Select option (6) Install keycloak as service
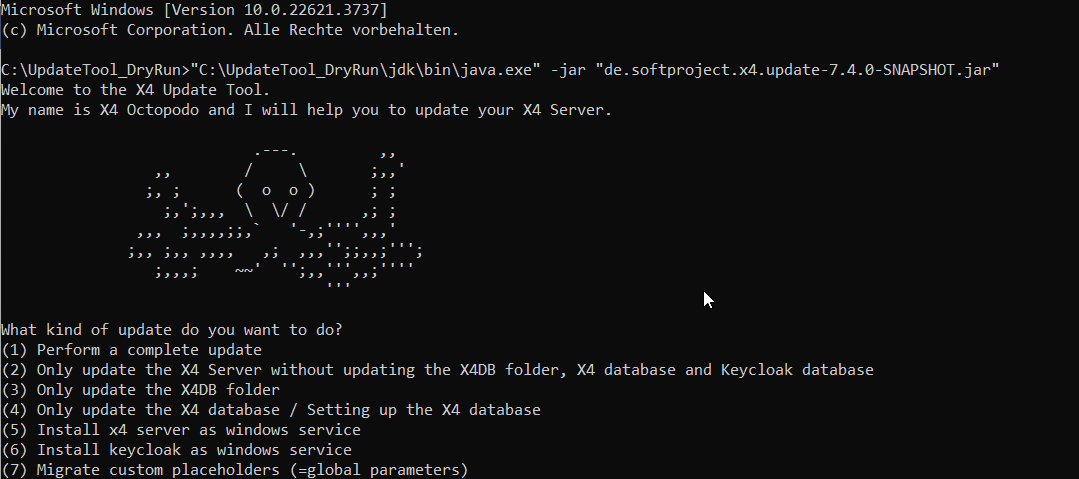The width and height of the screenshot is (1079, 479). pyautogui.click(x=177, y=449)
